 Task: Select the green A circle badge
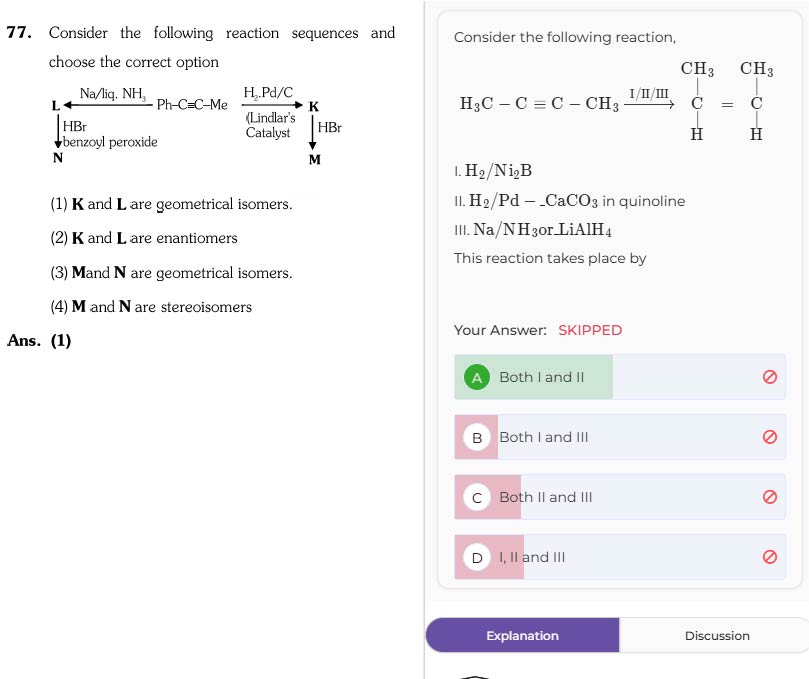(x=477, y=377)
